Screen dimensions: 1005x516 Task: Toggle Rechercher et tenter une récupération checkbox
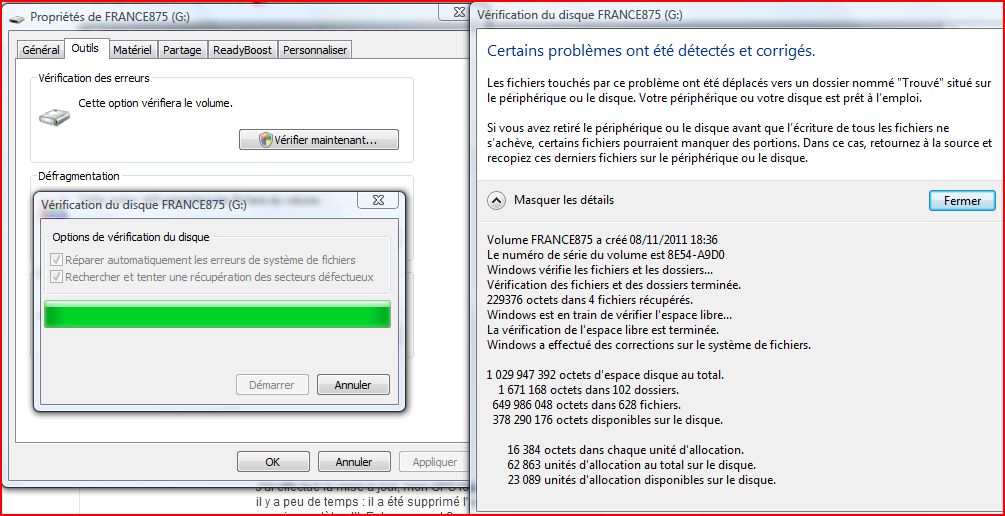tap(56, 277)
